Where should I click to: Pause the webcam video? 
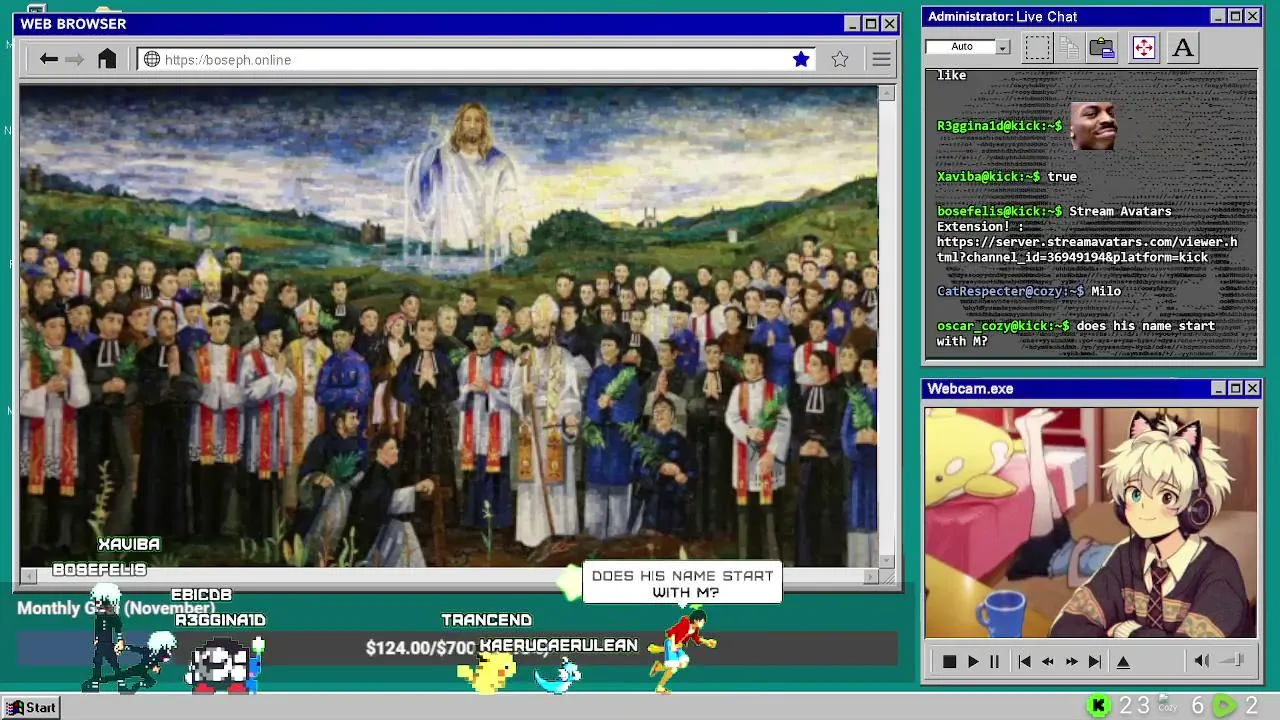(994, 661)
